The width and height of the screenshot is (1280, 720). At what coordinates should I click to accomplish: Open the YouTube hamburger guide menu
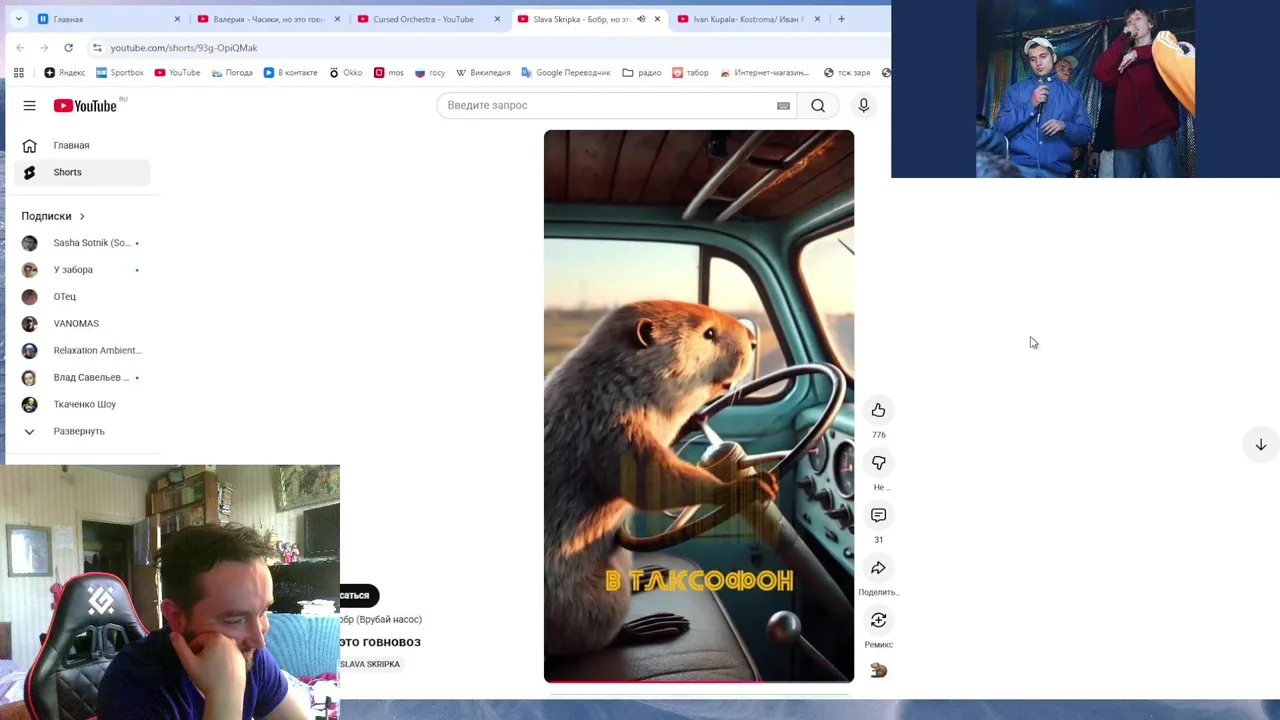tap(29, 105)
